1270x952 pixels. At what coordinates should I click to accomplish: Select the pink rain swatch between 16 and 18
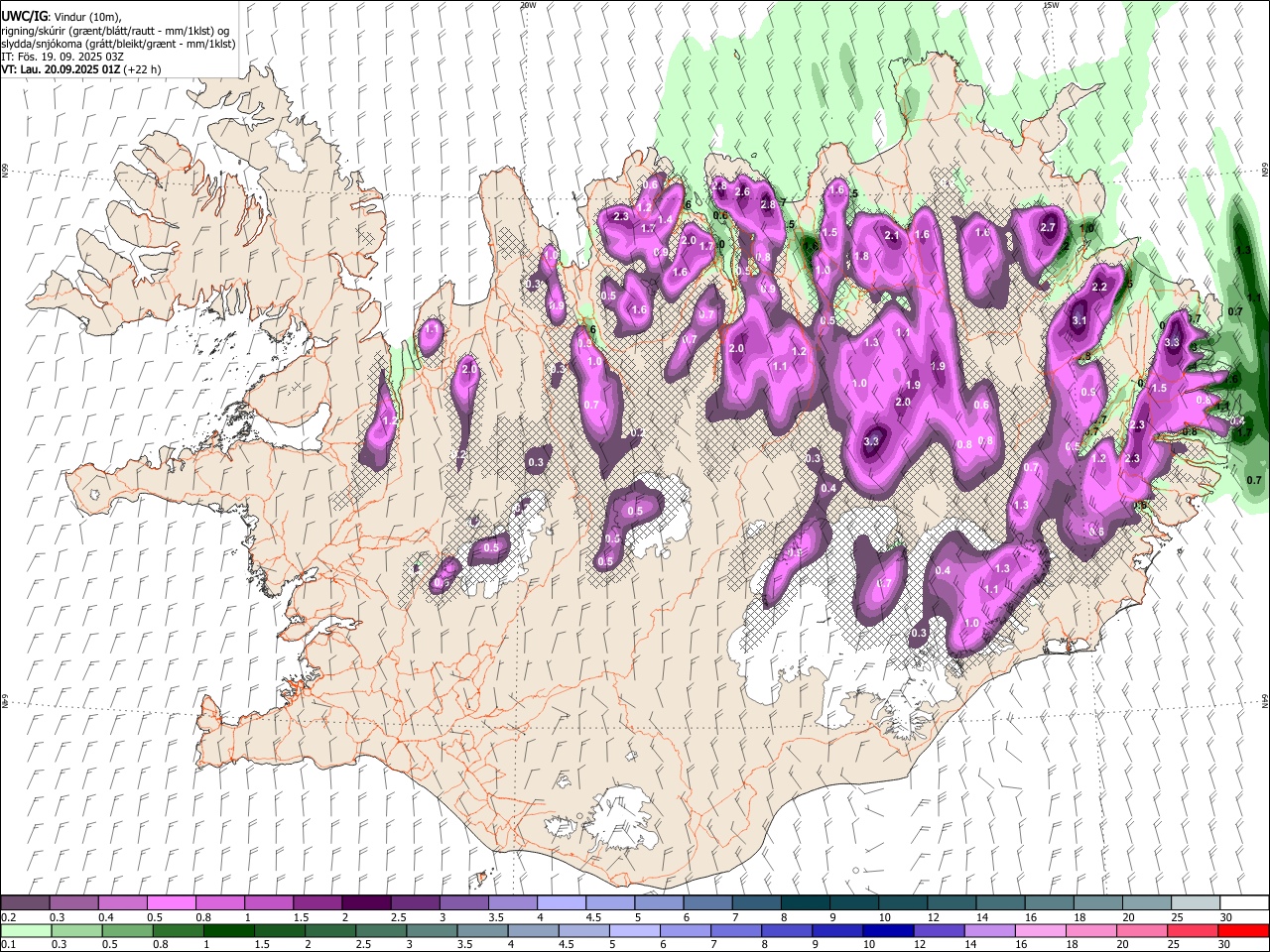coord(1041,931)
